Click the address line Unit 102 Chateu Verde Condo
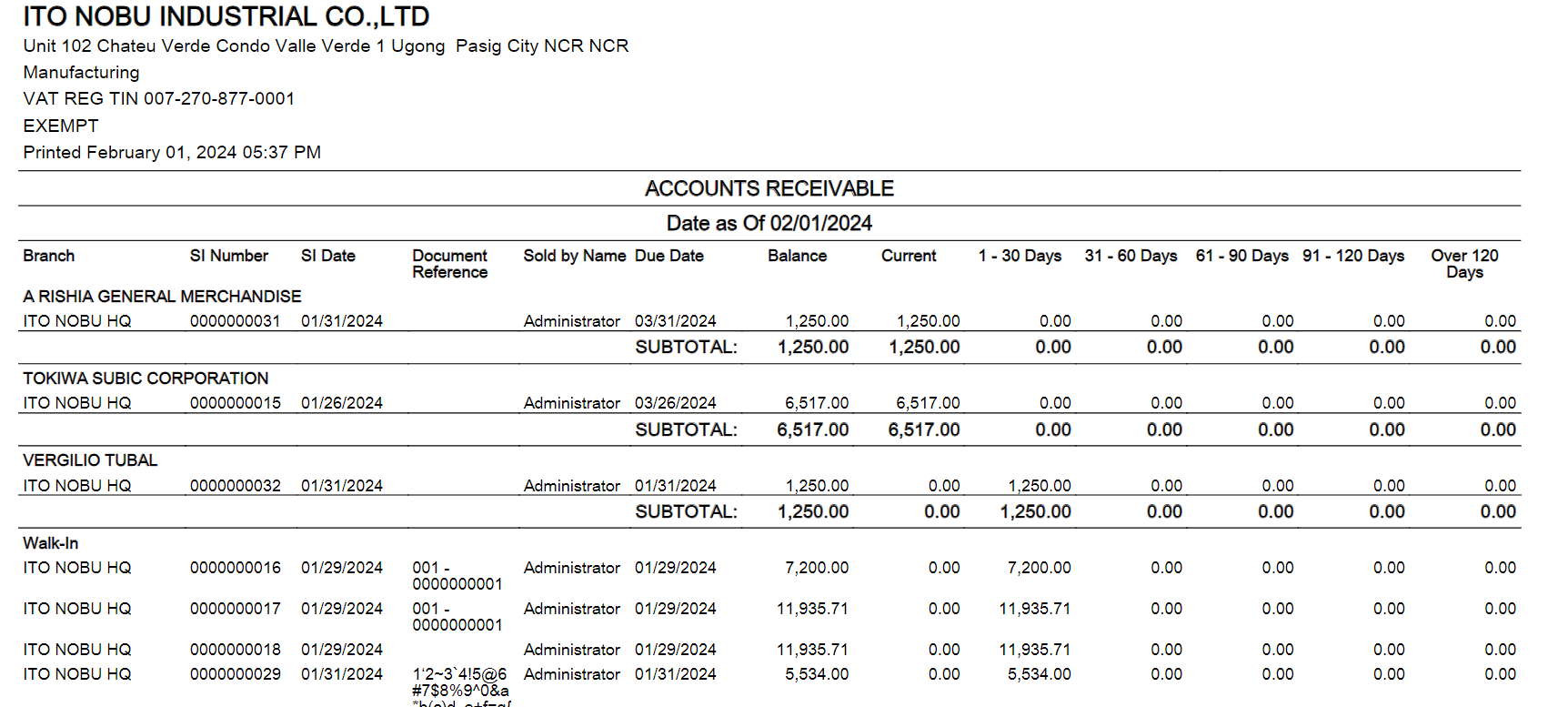This screenshot has height=707, width=1568. click(326, 45)
